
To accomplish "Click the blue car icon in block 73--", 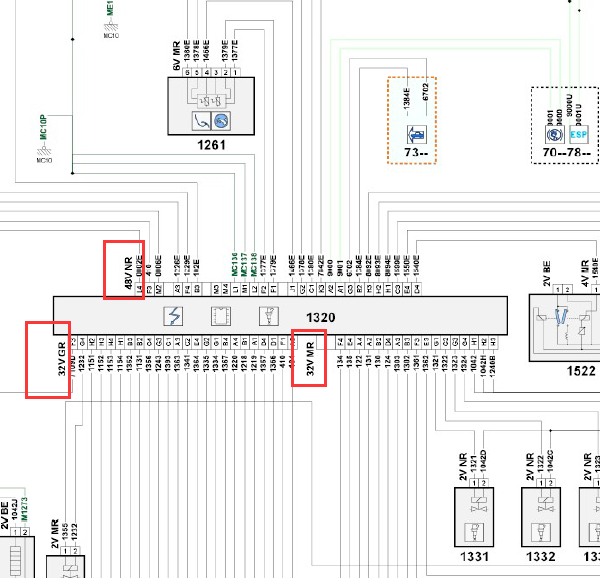I will click(417, 135).
